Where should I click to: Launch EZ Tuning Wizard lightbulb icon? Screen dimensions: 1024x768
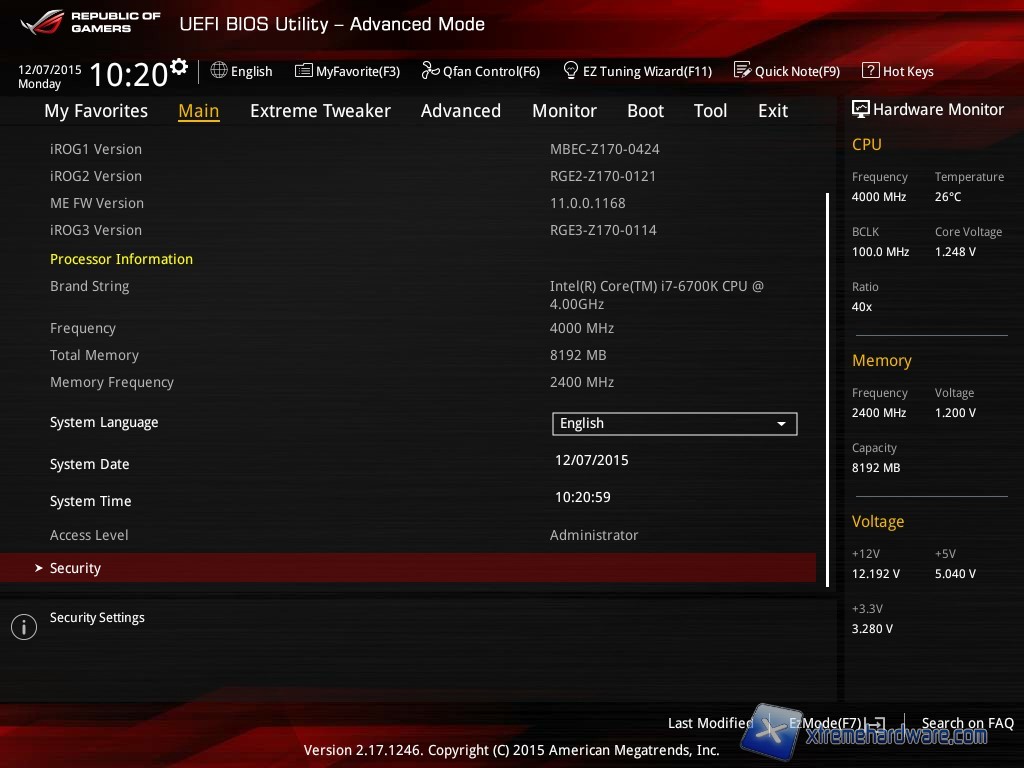click(571, 71)
